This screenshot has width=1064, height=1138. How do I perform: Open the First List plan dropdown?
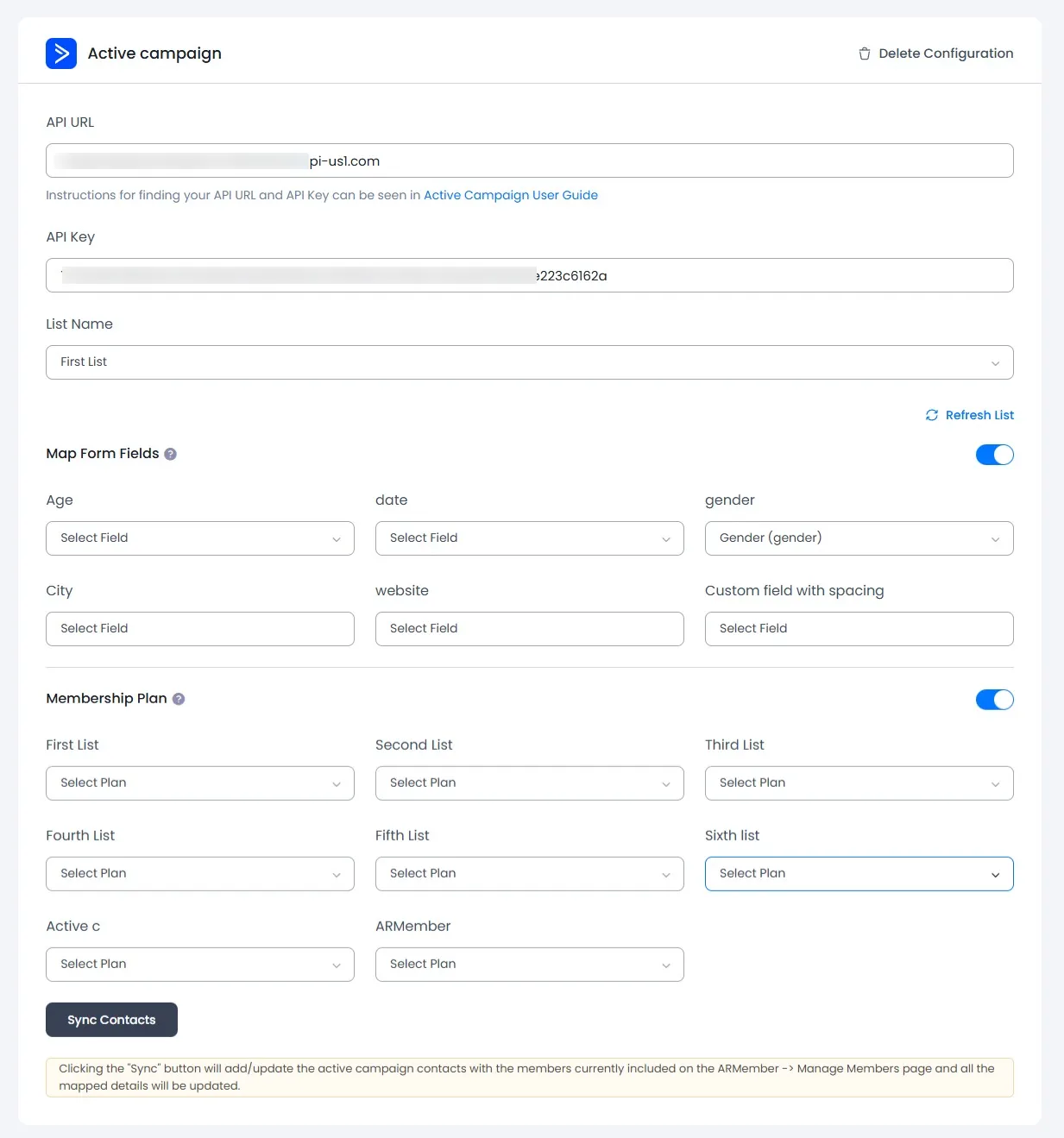coord(200,783)
